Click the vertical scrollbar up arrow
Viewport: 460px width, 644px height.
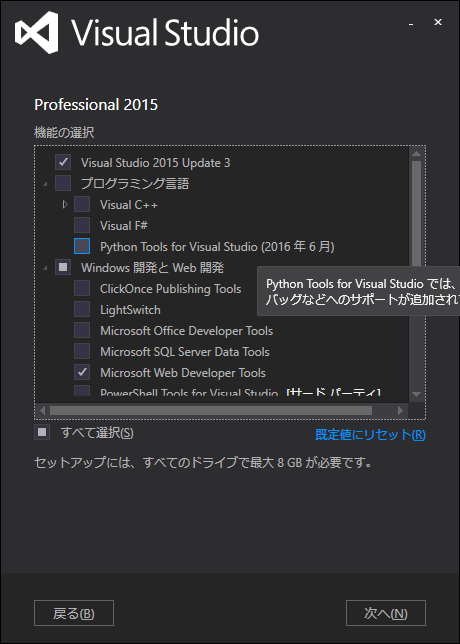click(x=416, y=153)
